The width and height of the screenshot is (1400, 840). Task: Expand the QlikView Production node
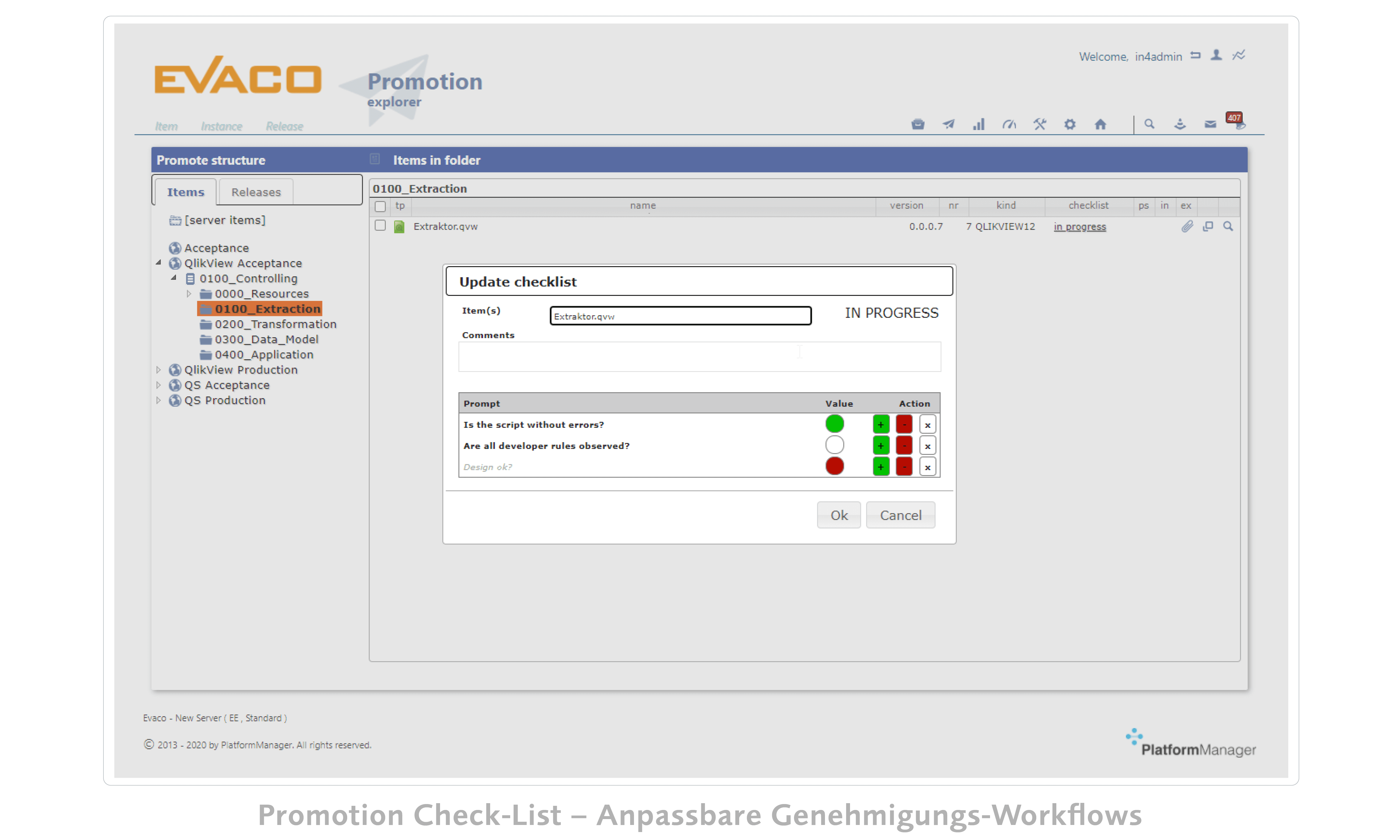(159, 370)
